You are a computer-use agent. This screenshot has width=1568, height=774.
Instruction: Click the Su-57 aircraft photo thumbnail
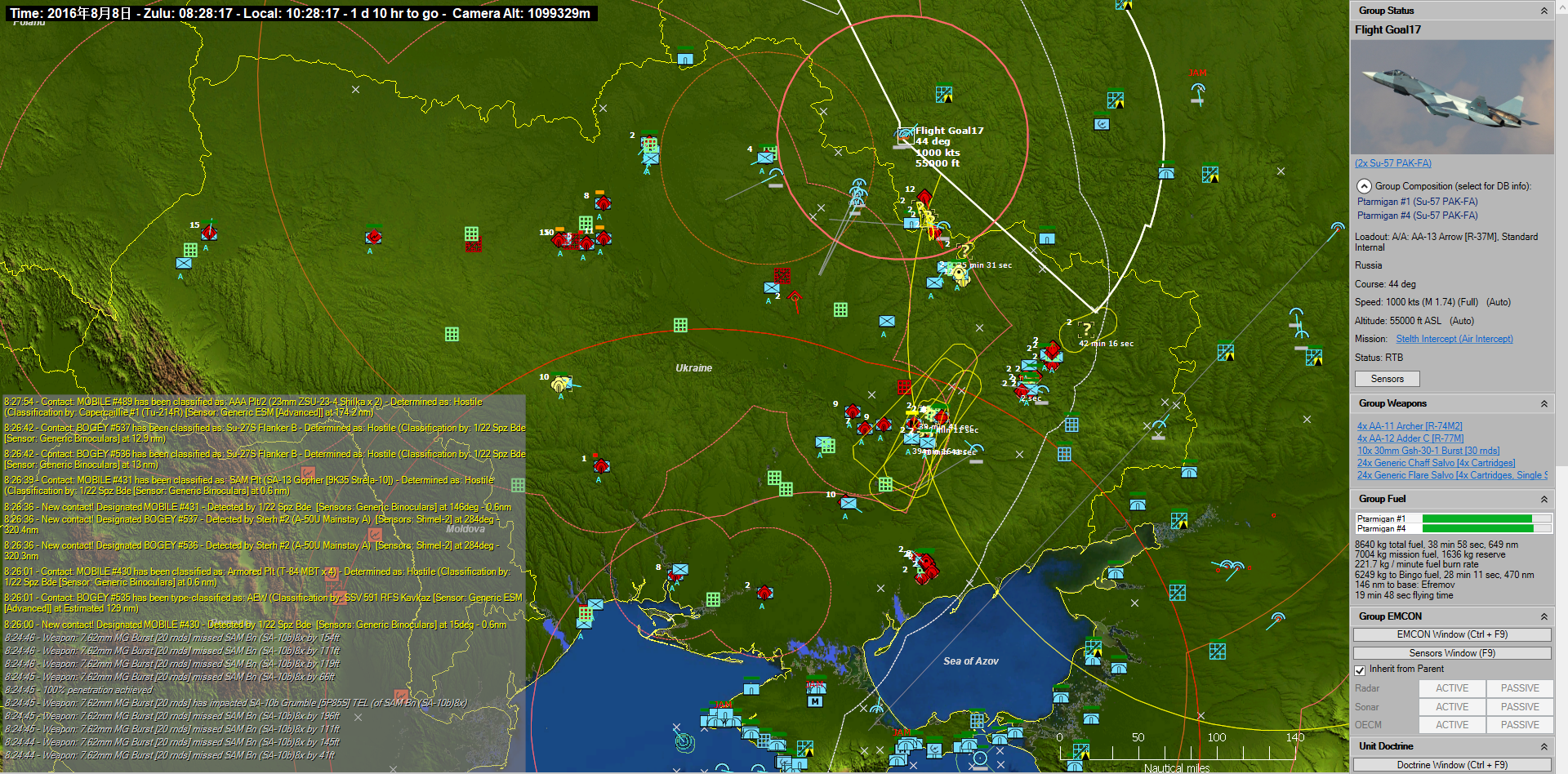click(1453, 97)
